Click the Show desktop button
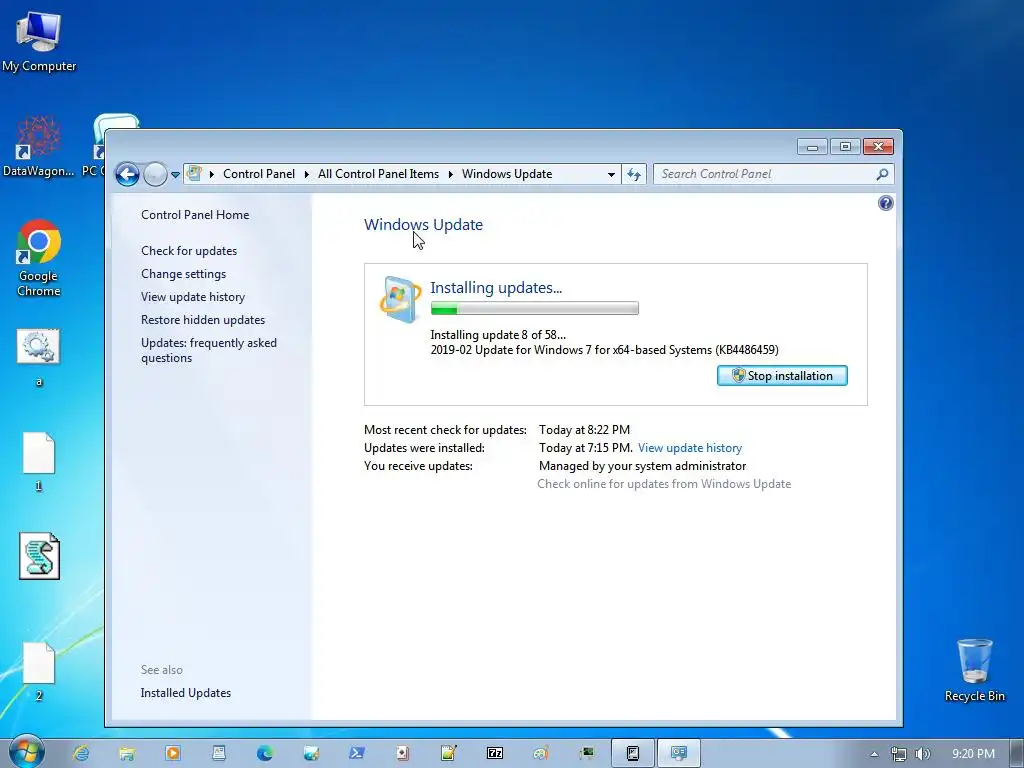1024x768 pixels. click(x=1017, y=754)
